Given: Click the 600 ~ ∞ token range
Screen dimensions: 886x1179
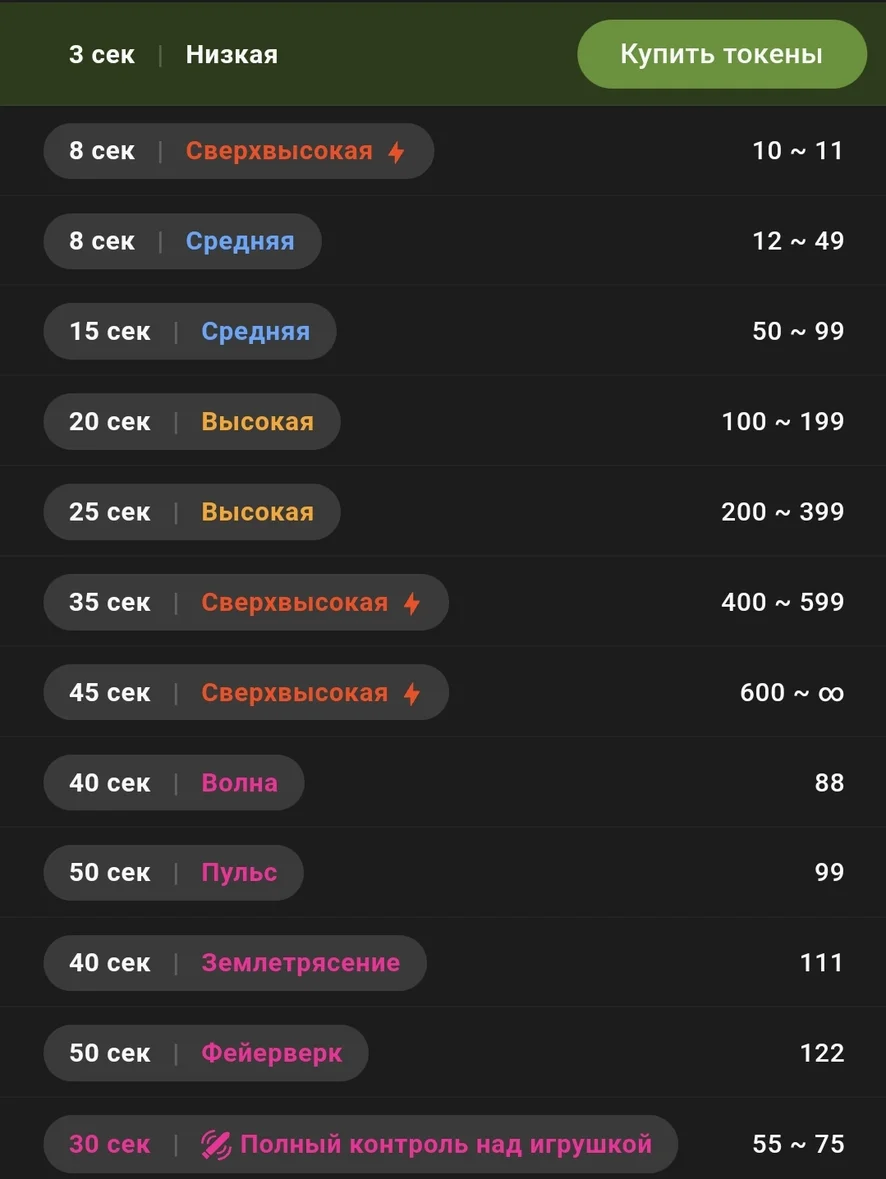Looking at the screenshot, I should 792,693.
